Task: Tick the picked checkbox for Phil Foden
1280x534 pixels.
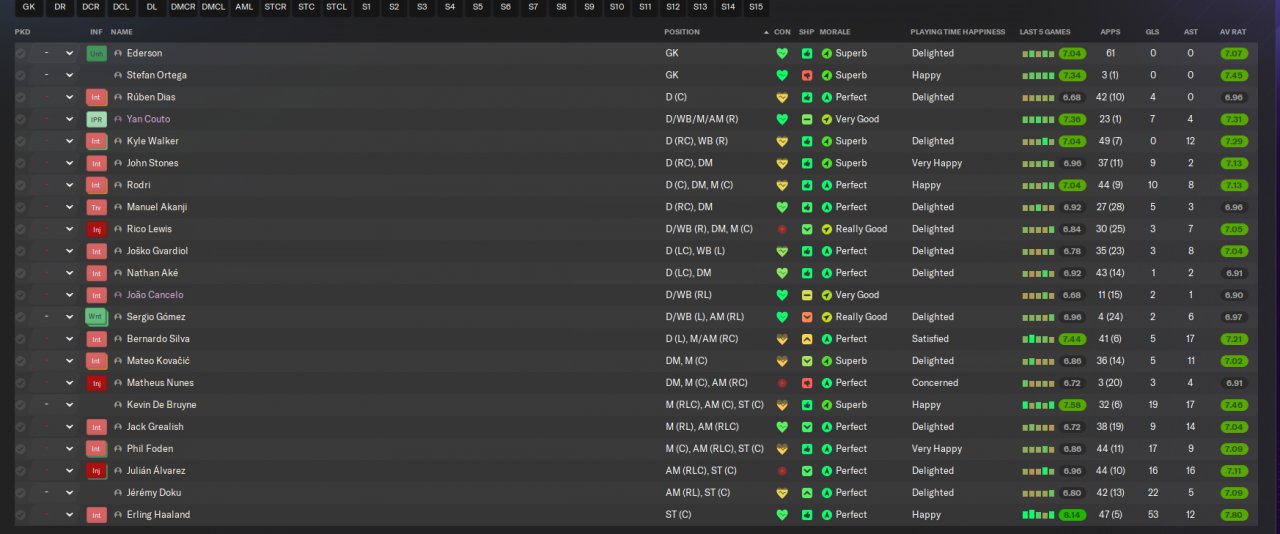Action: click(x=20, y=449)
